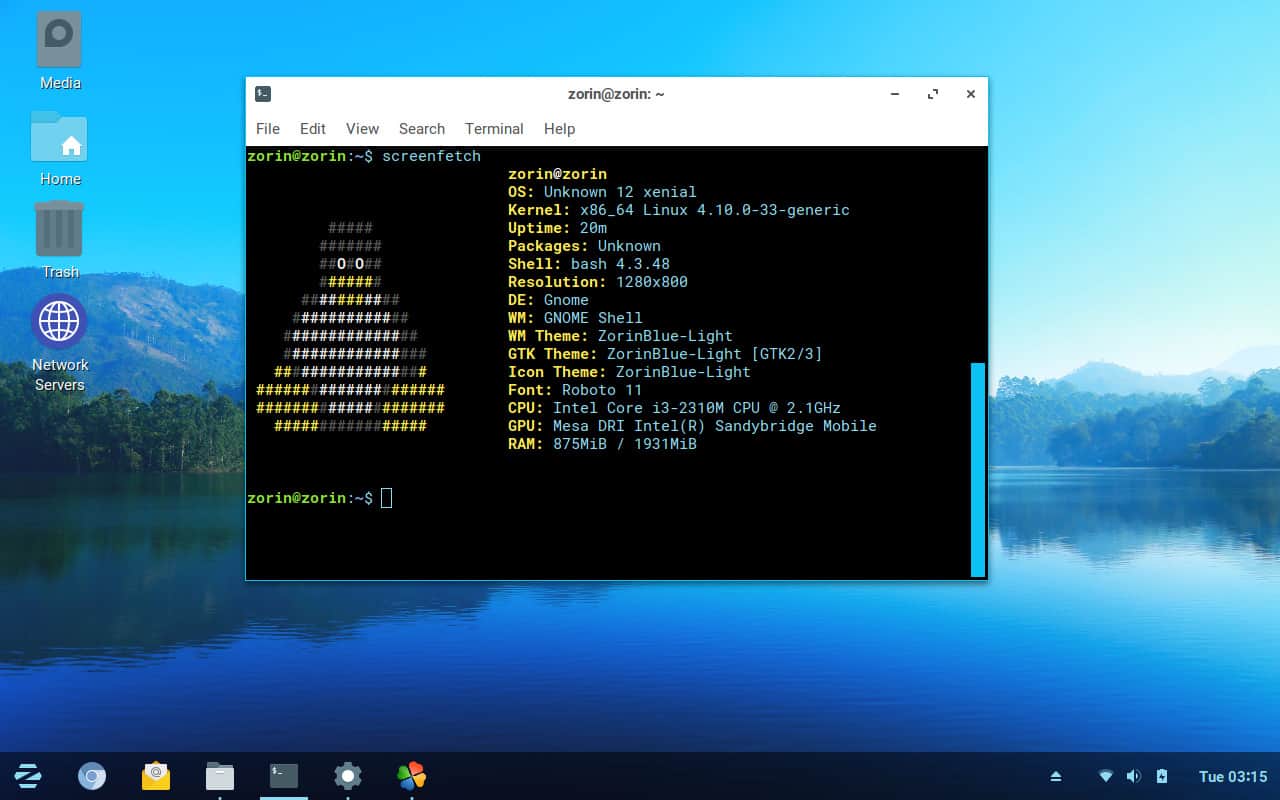Screen dimensions: 1280x800
Task: Click the 'Uptime: 20m' line
Action: [x=557, y=228]
